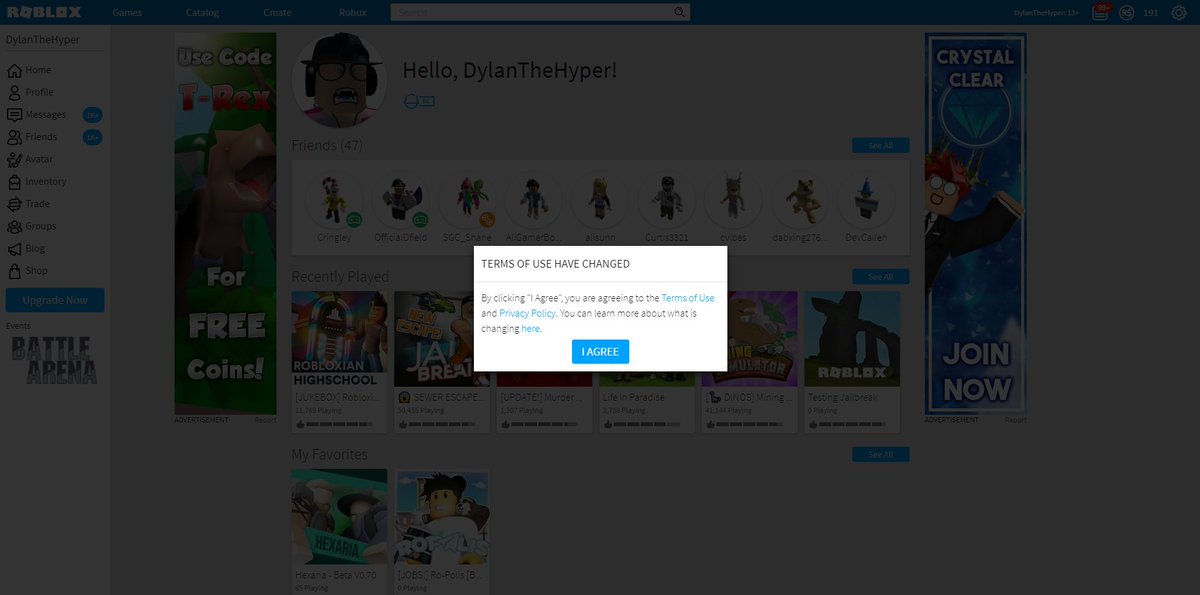Click the I AGREE button
Screen dimensions: 1200x595
coord(600,351)
